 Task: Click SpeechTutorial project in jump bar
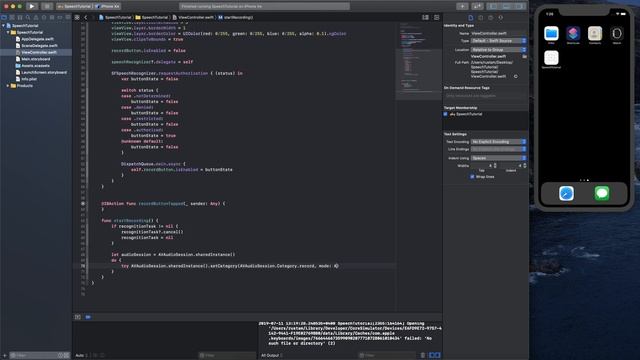point(115,18)
